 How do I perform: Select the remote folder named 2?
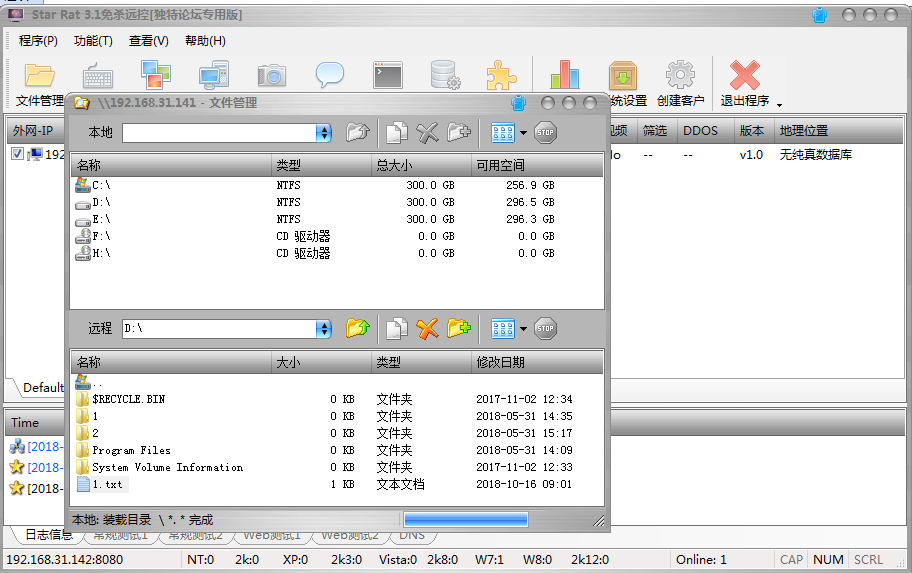[x=87, y=433]
